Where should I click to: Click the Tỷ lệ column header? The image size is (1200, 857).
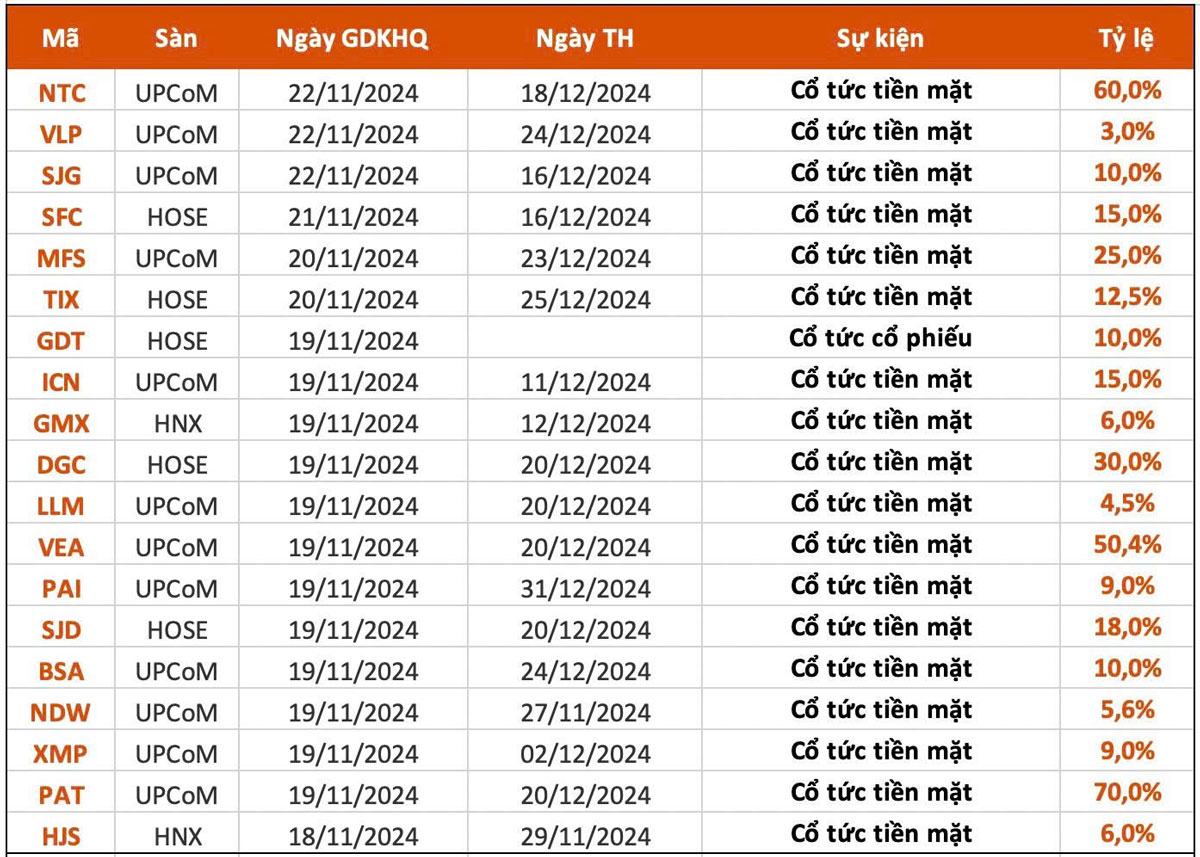click(x=1127, y=39)
